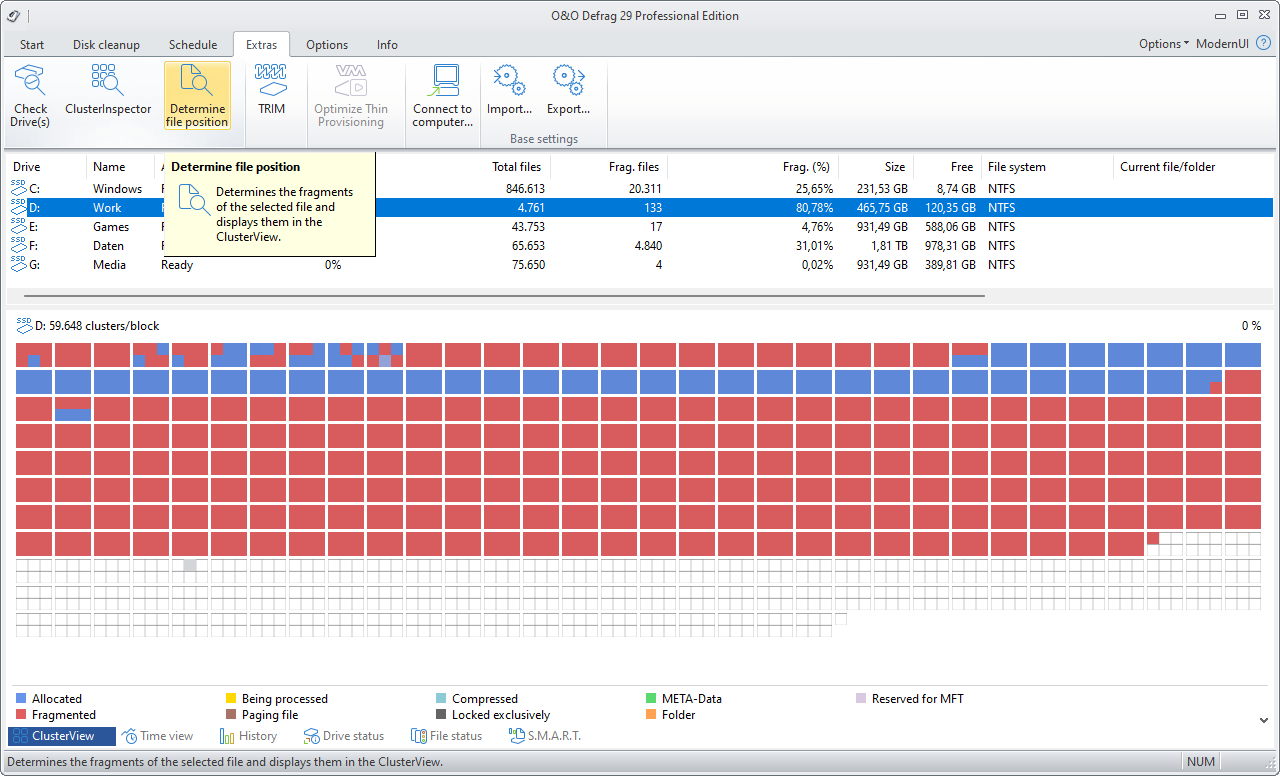Open Drive status tab
The image size is (1280, 776).
[x=344, y=736]
